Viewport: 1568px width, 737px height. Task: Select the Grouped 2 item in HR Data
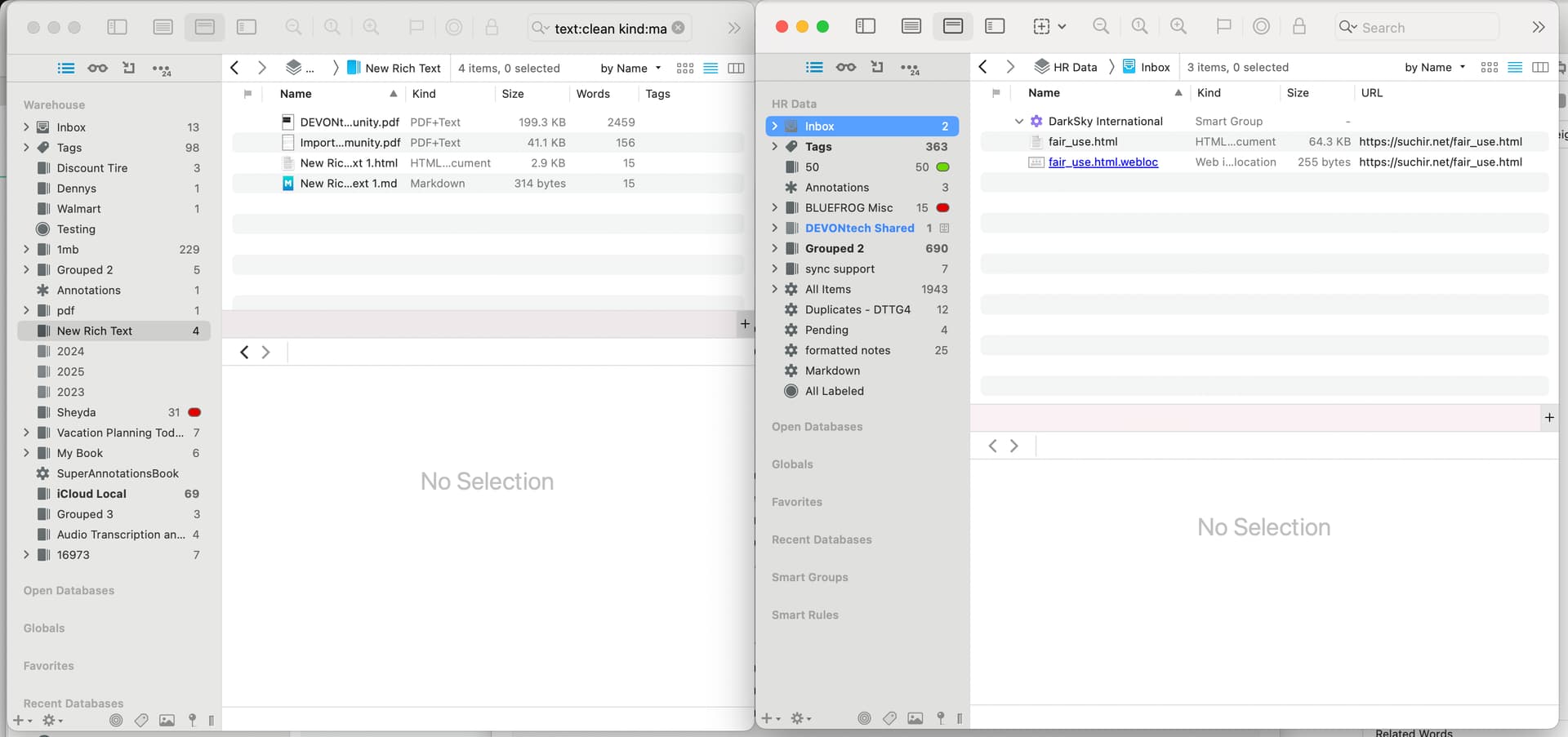[834, 249]
